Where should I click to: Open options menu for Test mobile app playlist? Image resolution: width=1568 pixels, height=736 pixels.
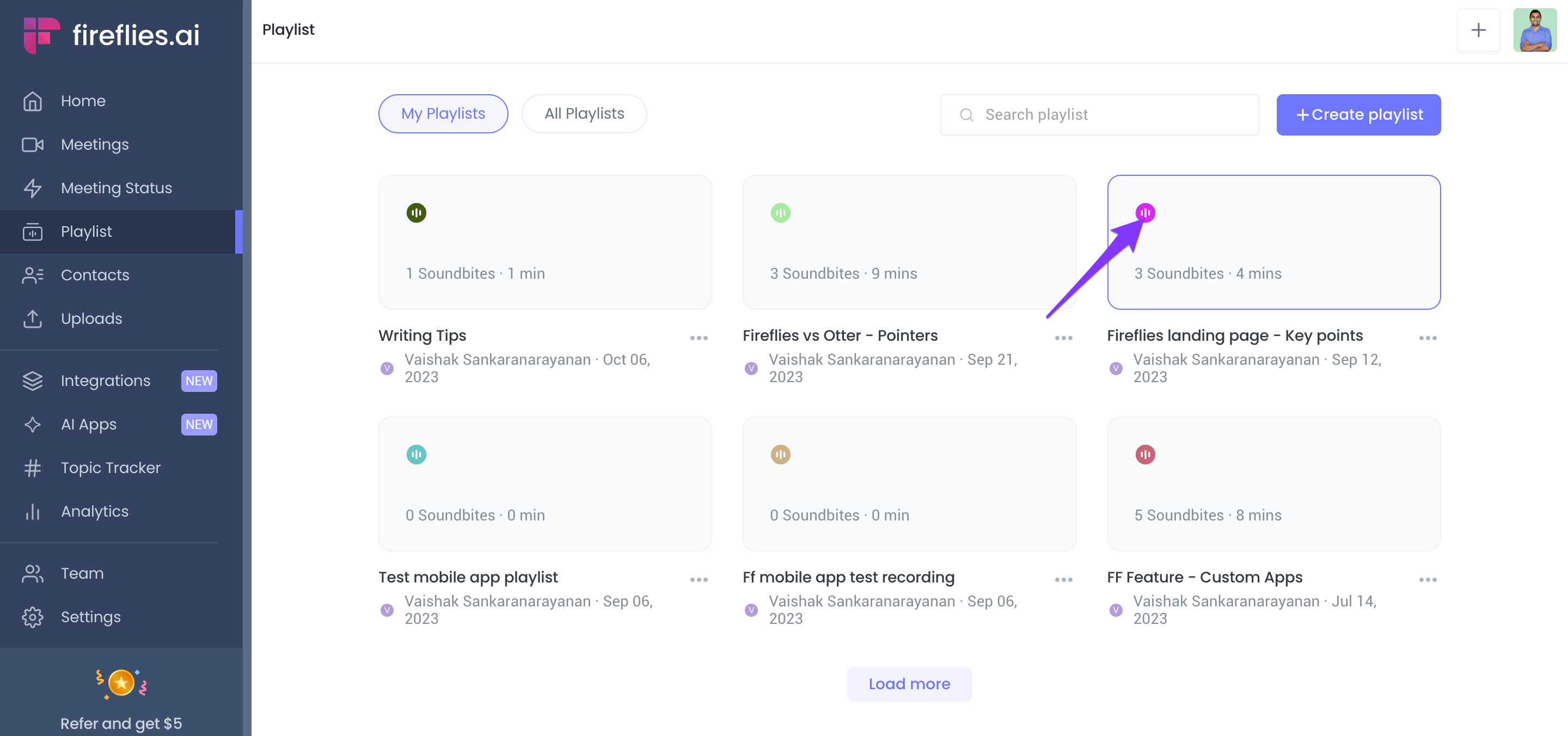(698, 580)
